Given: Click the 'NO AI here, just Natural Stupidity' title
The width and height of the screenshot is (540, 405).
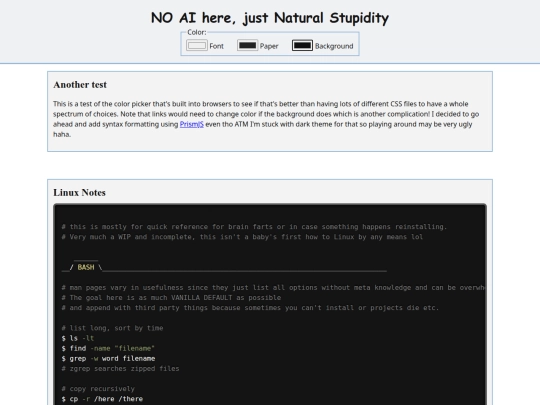Looking at the screenshot, I should tap(270, 18).
